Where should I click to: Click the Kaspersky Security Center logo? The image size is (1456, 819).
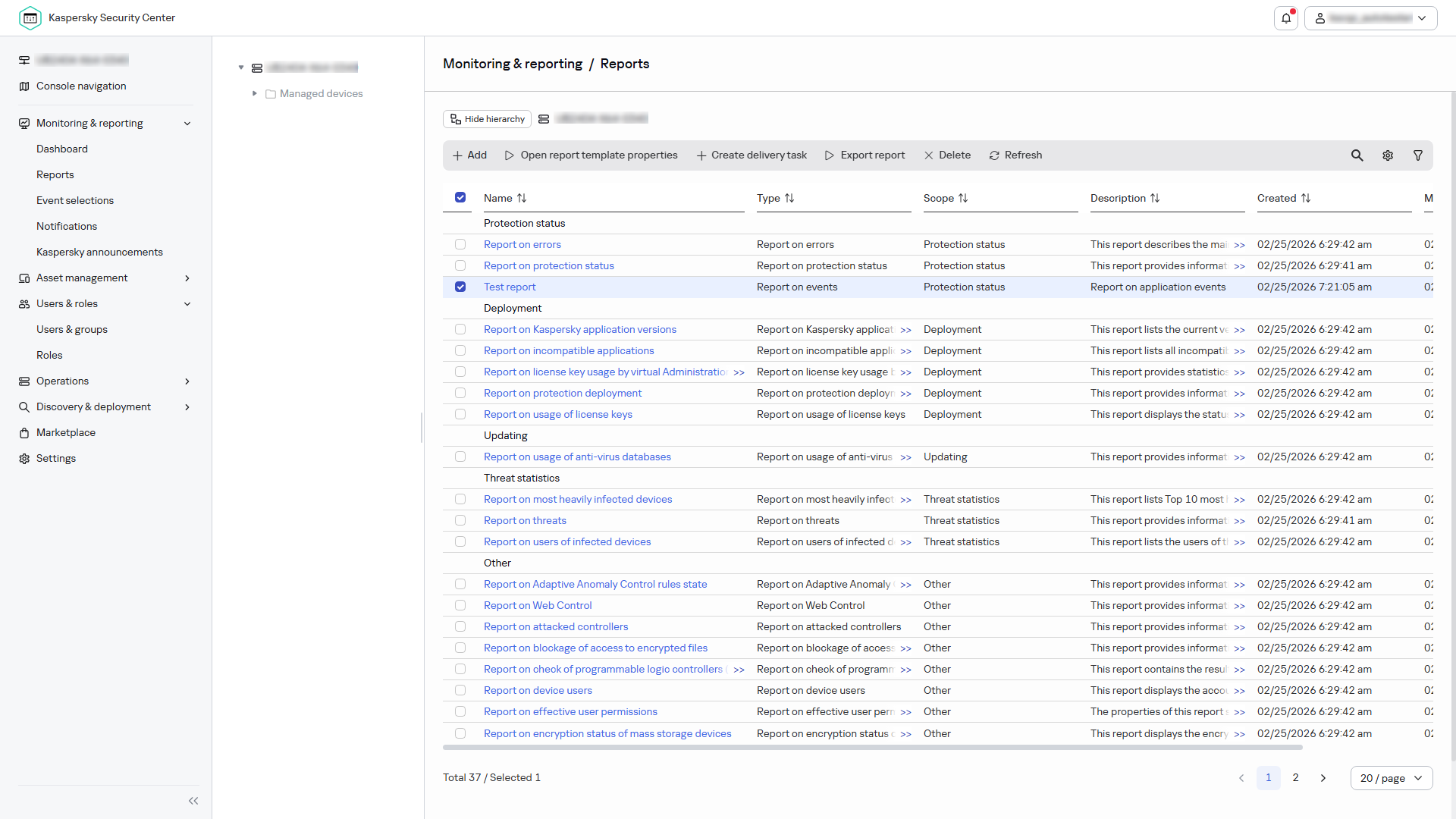[x=30, y=17]
